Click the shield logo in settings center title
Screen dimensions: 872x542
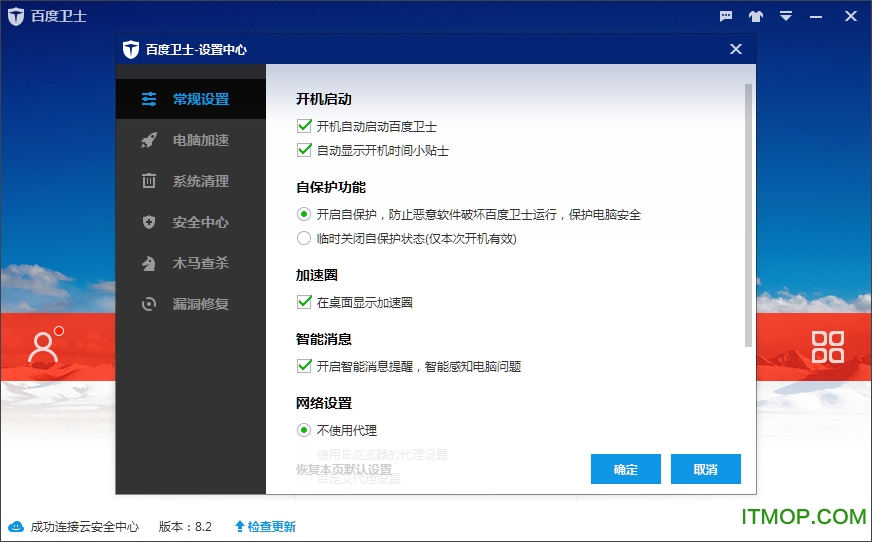131,49
